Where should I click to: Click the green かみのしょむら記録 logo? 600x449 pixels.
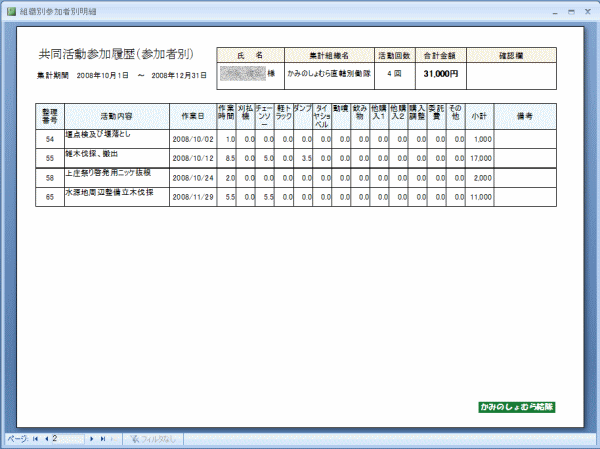tap(516, 407)
